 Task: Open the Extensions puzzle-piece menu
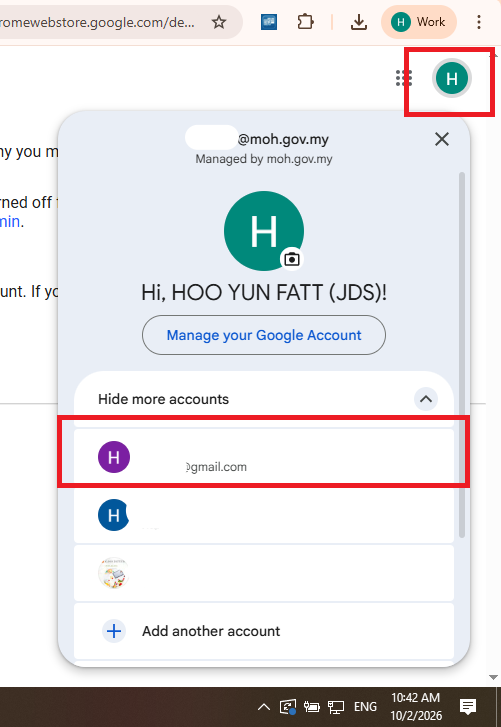click(x=305, y=22)
